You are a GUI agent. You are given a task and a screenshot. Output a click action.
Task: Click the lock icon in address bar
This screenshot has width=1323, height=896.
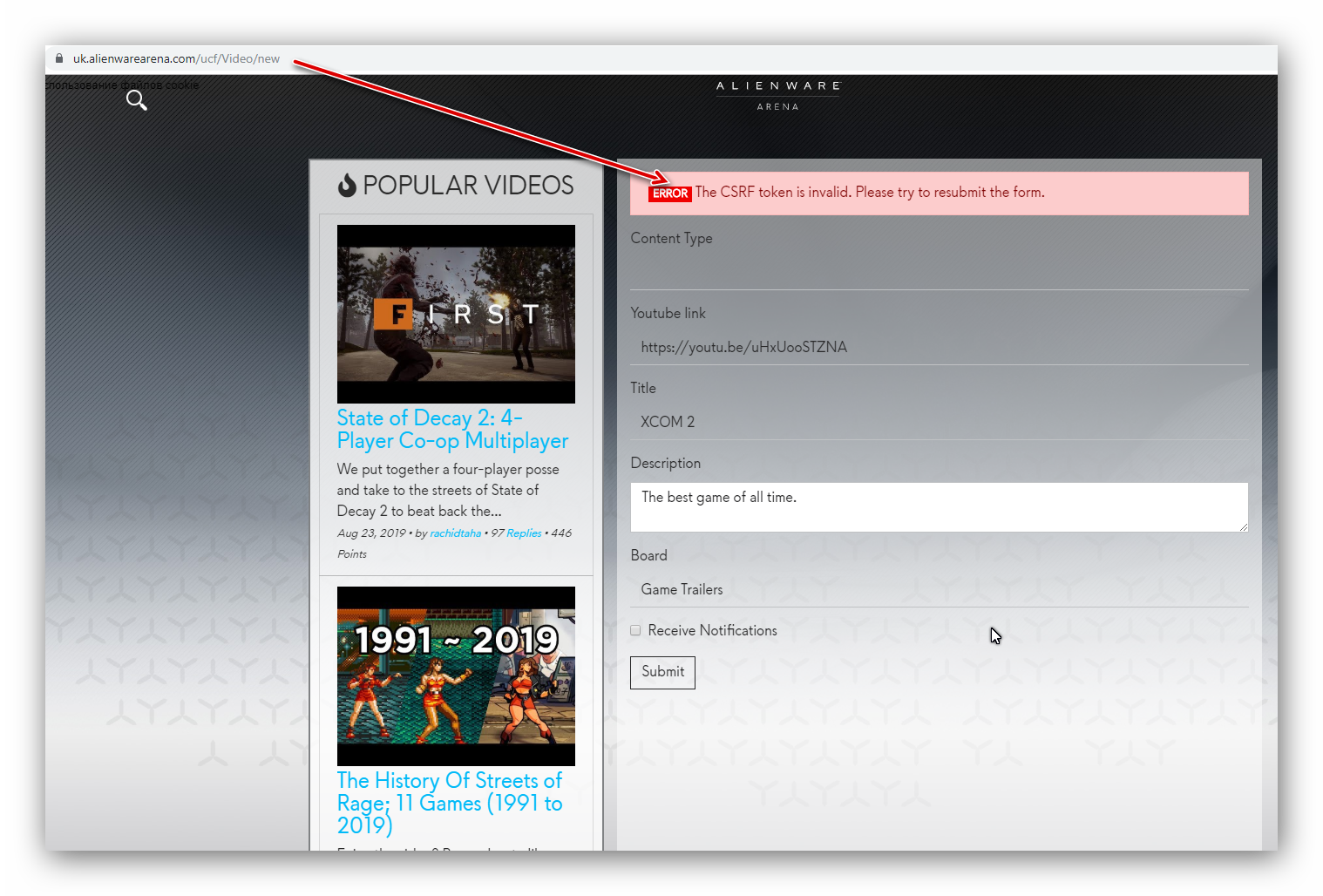tap(59, 58)
